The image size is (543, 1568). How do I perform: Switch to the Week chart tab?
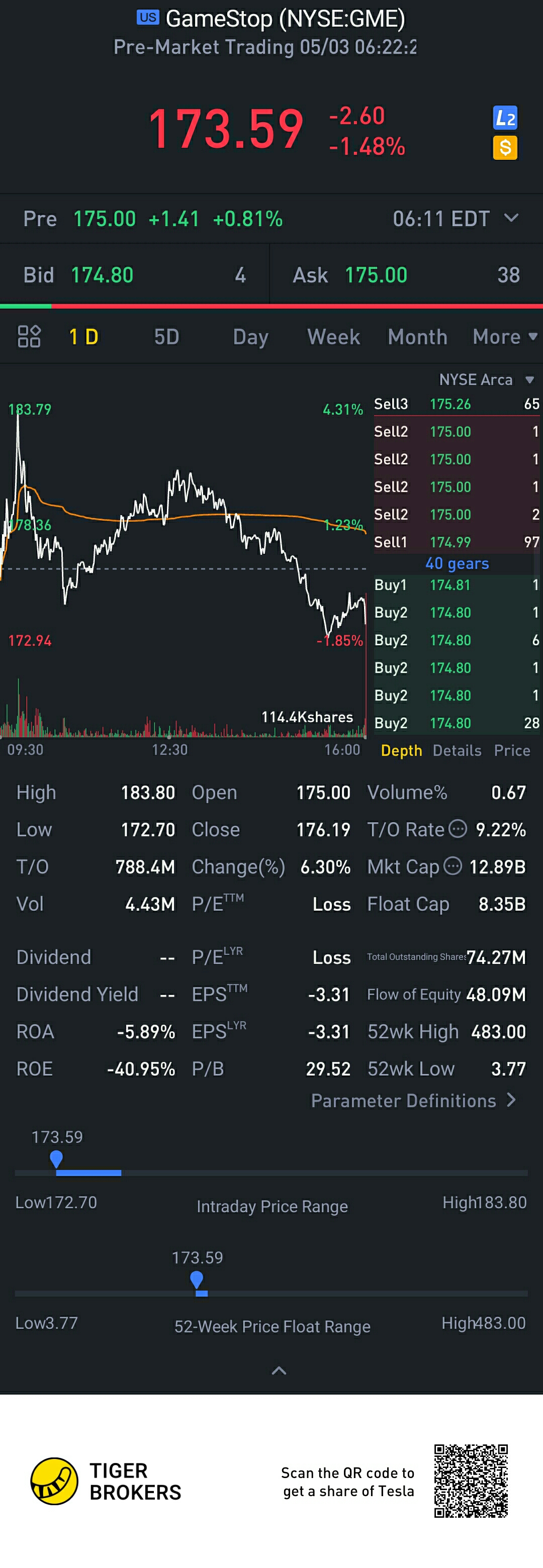click(333, 337)
